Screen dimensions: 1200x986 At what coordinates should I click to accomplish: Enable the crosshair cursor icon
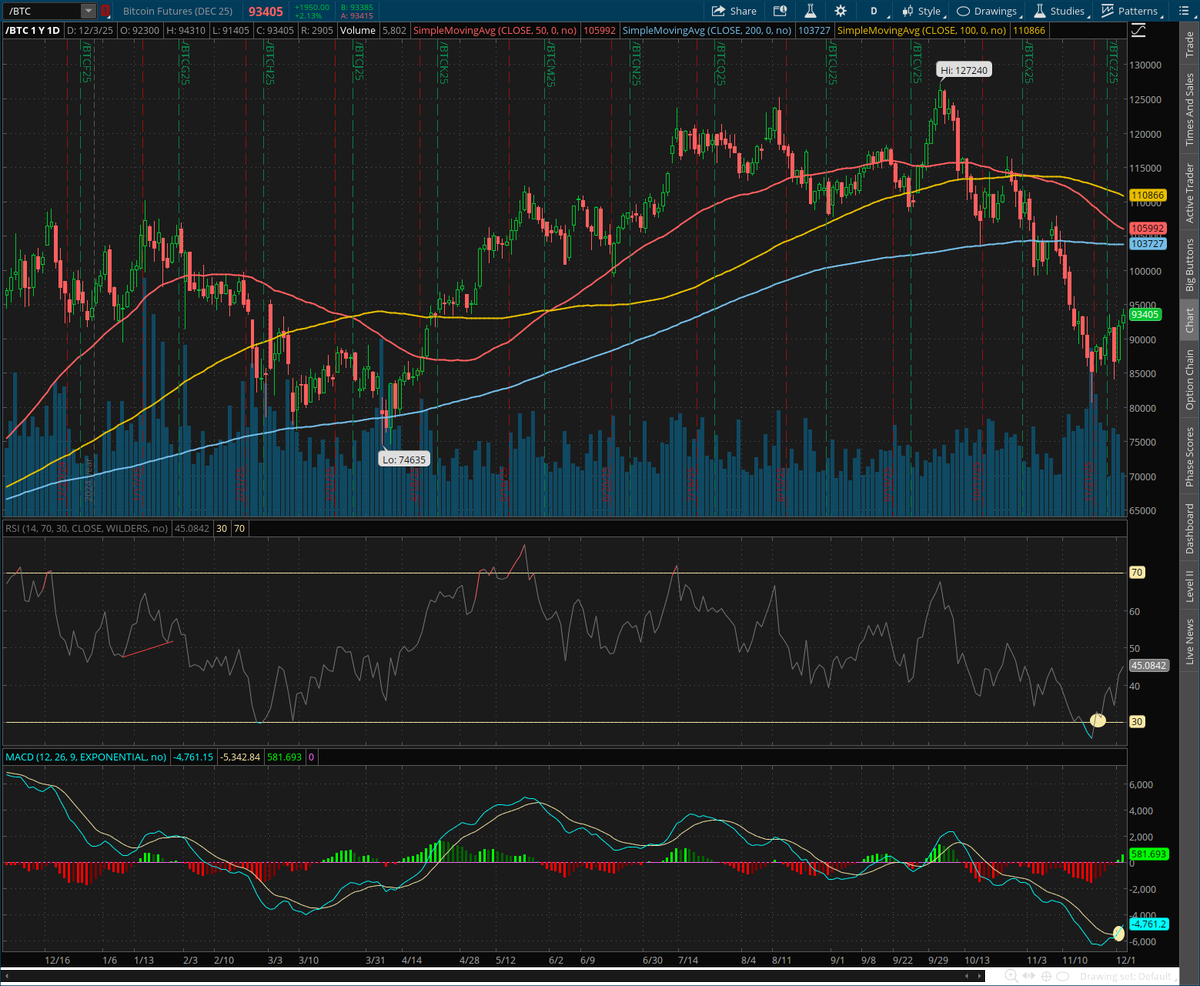tap(1046, 976)
